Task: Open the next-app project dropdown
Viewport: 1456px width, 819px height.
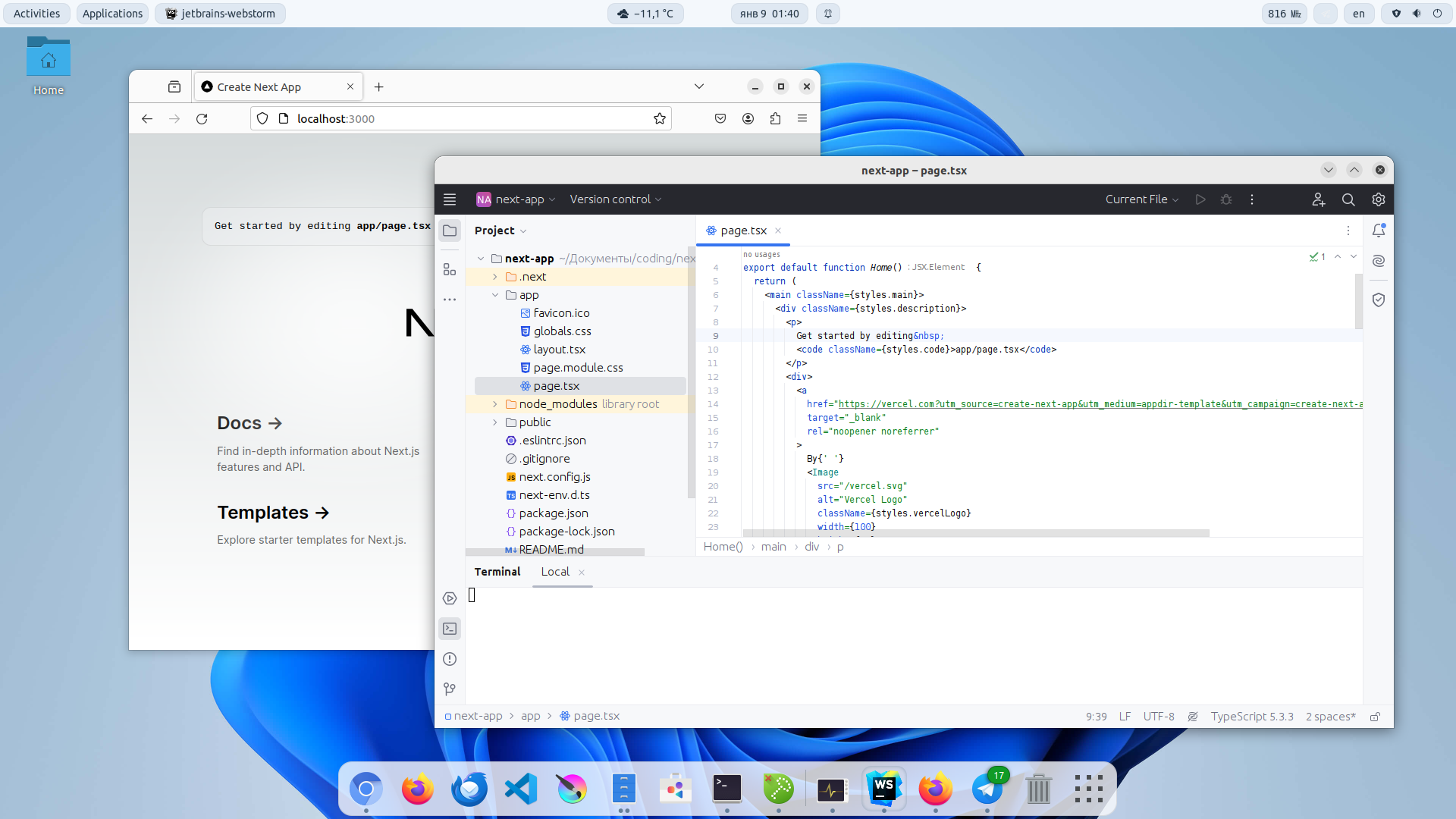Action: click(516, 199)
